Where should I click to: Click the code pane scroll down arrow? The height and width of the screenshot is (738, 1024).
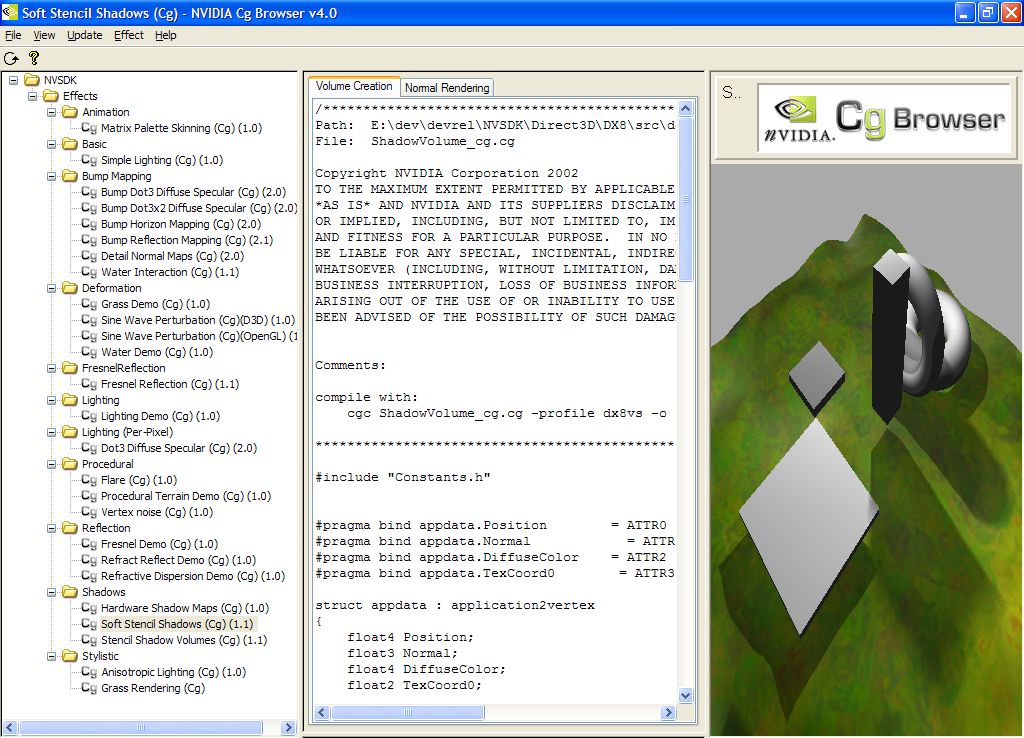coord(686,696)
